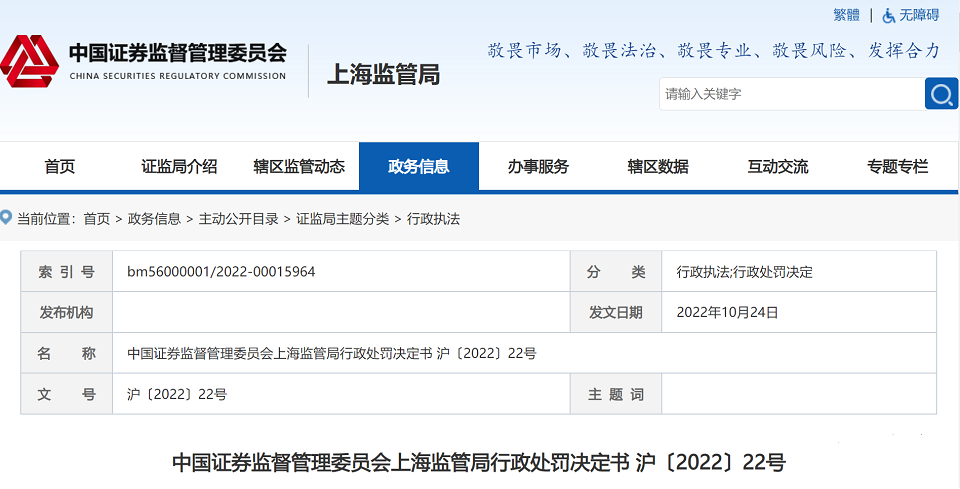960x489 pixels.
Task: Open the 辖区监管动态 nav tab
Action: (x=299, y=166)
